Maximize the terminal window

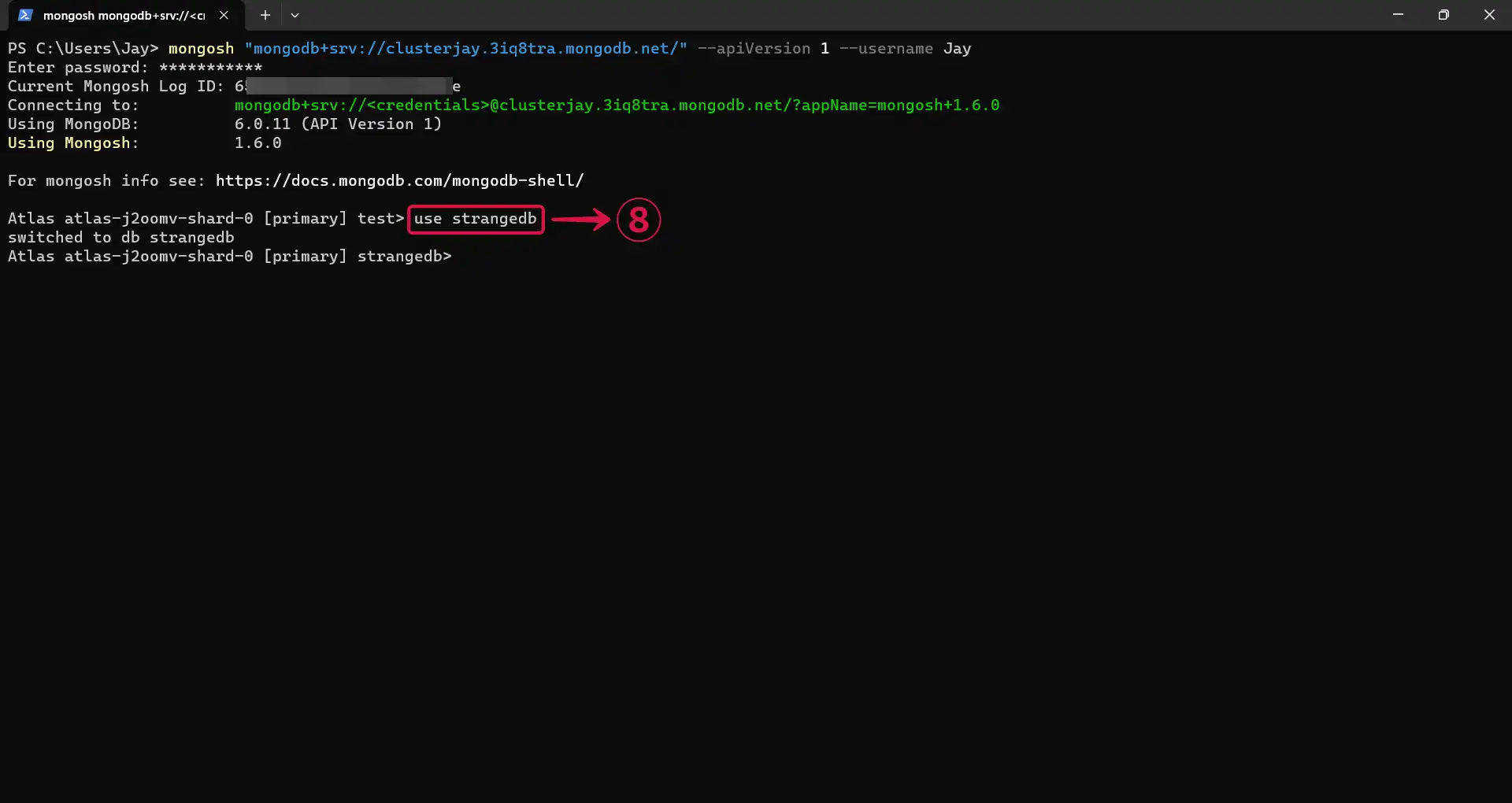pyautogui.click(x=1443, y=15)
